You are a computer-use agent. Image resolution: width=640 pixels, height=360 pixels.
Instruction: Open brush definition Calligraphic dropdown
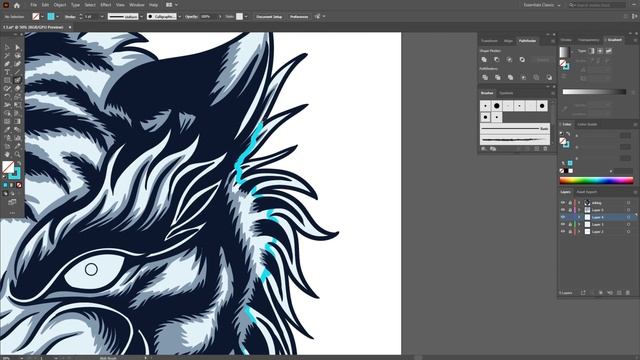coord(179,17)
